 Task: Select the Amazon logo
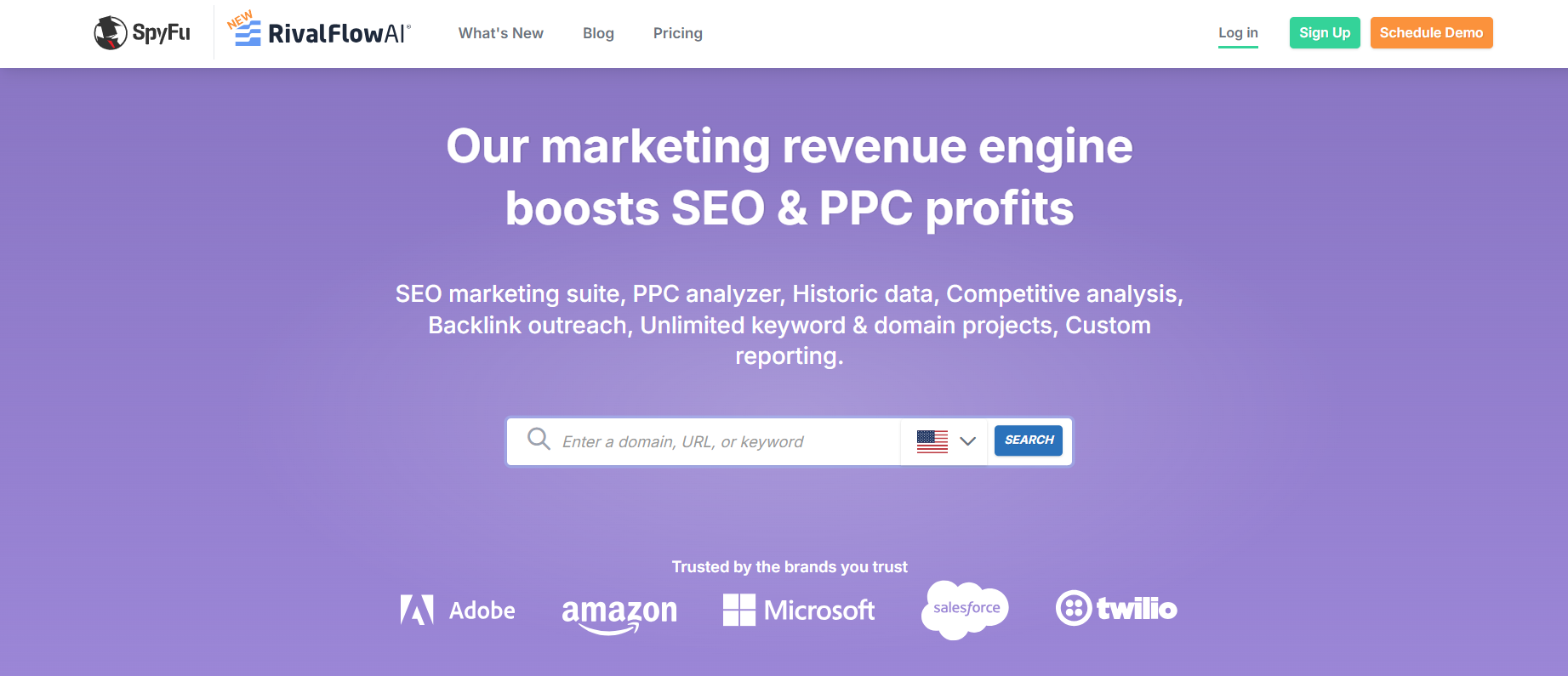coord(619,610)
